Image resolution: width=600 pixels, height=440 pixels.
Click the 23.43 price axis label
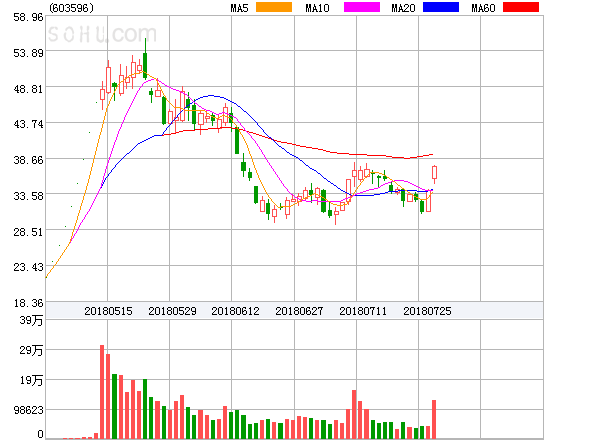pyautogui.click(x=28, y=267)
